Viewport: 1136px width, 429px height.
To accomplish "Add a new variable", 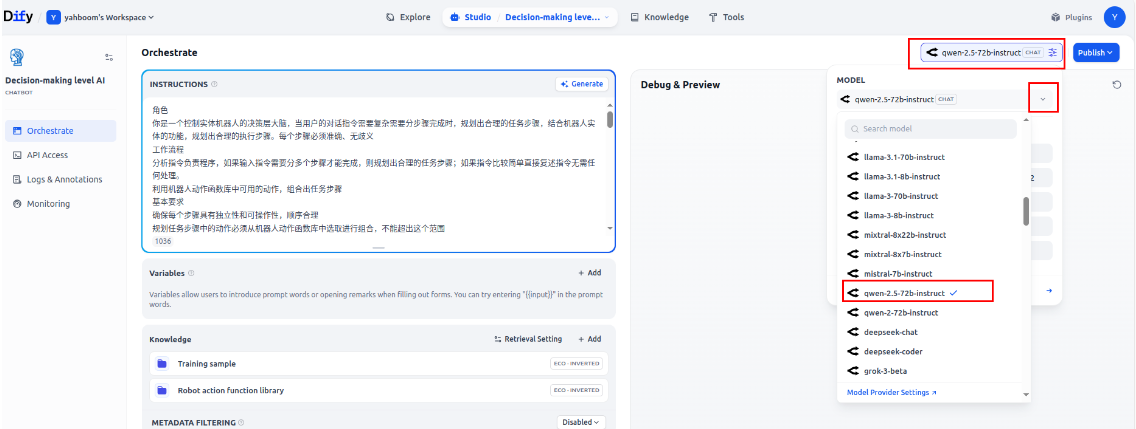I will pos(590,273).
